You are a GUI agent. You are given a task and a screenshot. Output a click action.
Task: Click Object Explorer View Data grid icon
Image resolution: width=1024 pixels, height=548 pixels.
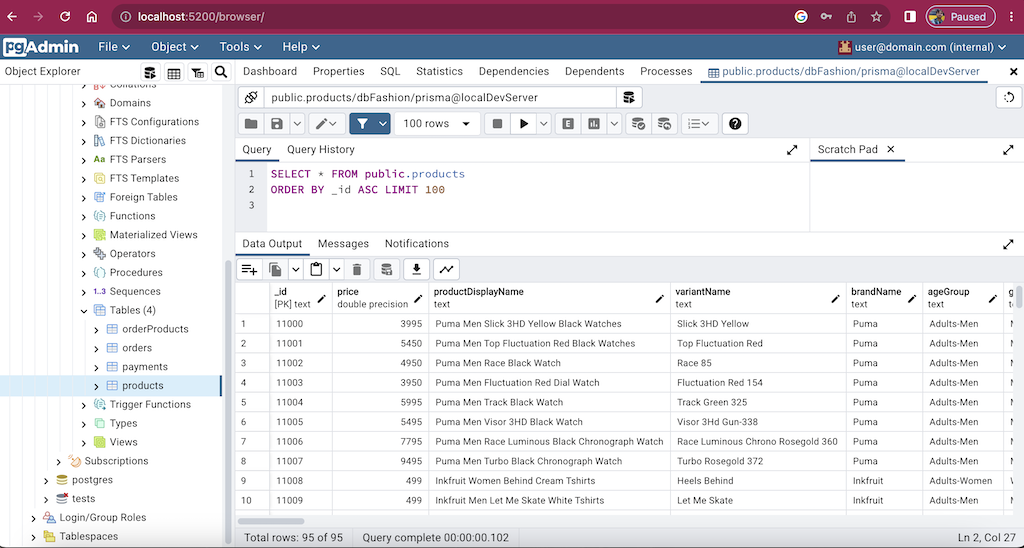point(174,72)
